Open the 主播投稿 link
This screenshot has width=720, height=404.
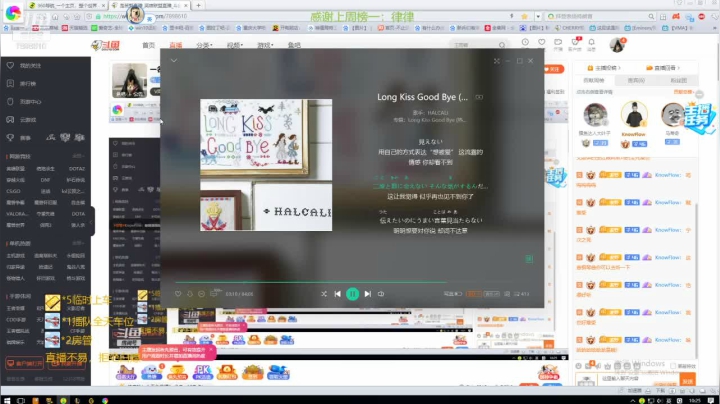click(604, 68)
